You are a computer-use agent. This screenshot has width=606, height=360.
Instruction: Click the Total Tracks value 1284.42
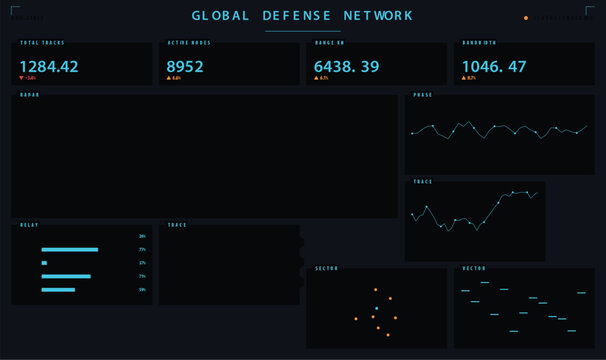[49, 67]
